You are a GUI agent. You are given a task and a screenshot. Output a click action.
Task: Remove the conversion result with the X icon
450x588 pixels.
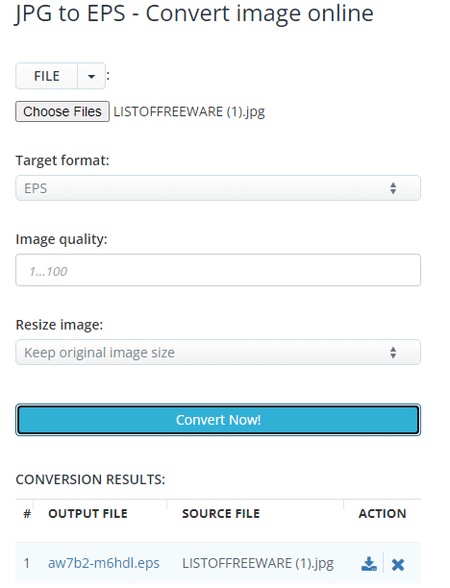pos(398,564)
